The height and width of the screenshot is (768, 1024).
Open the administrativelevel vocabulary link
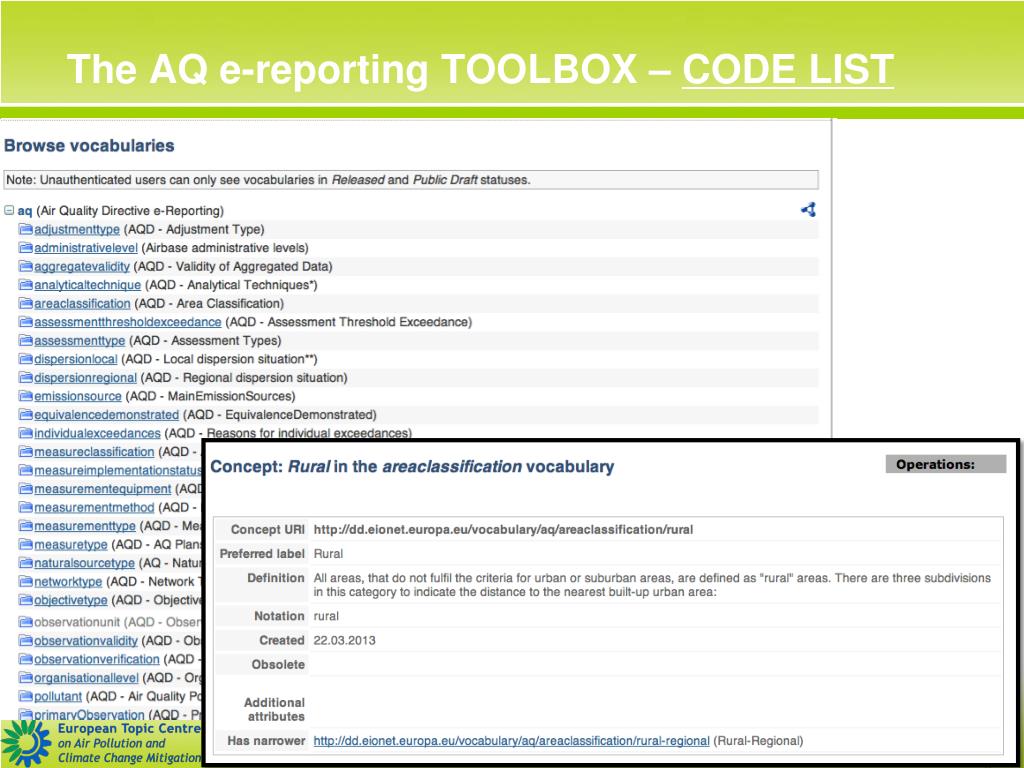(x=86, y=248)
